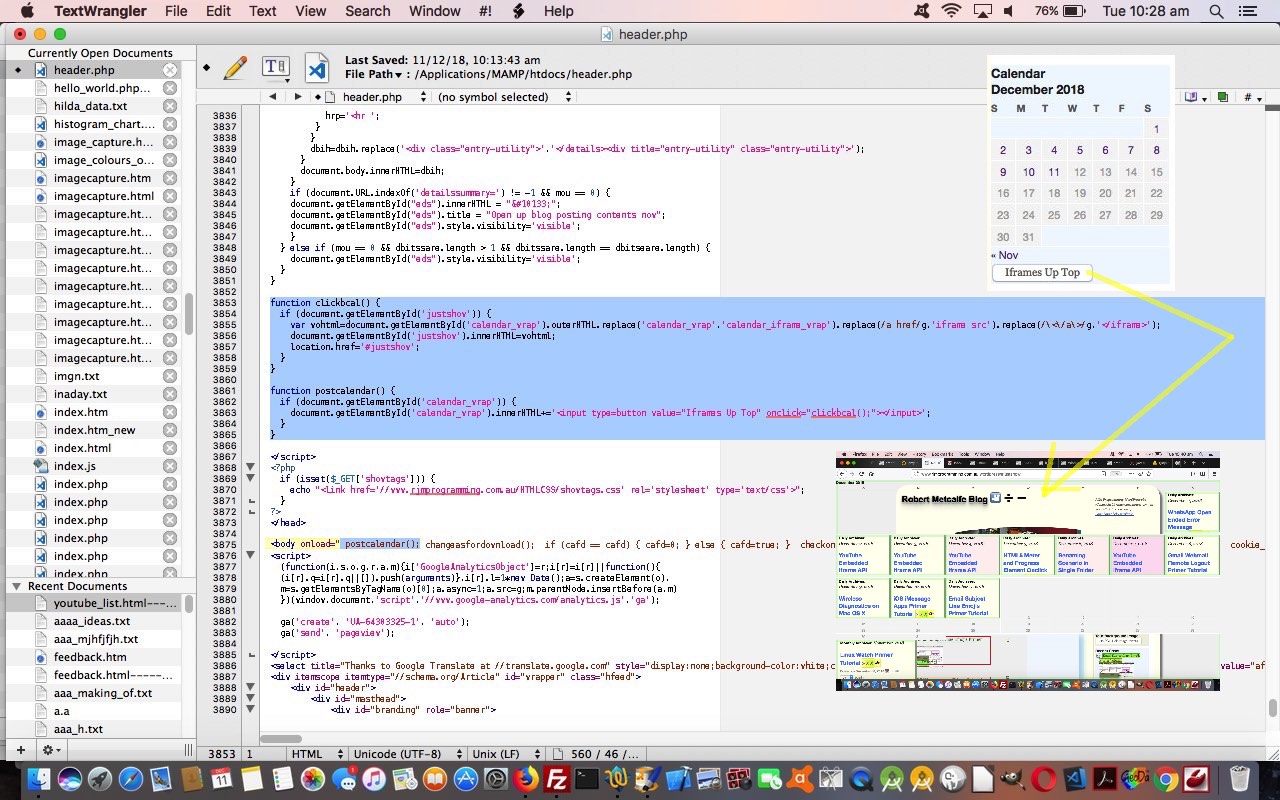Open the gear action menu in sidebar
The width and height of the screenshot is (1280, 800).
click(50, 749)
